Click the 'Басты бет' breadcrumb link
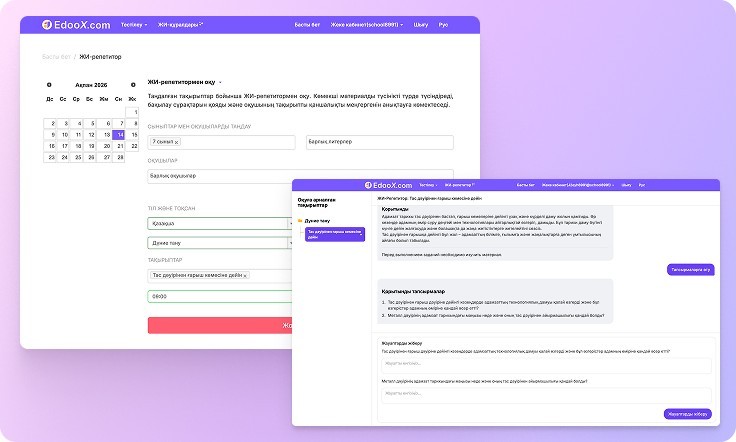 [56, 57]
